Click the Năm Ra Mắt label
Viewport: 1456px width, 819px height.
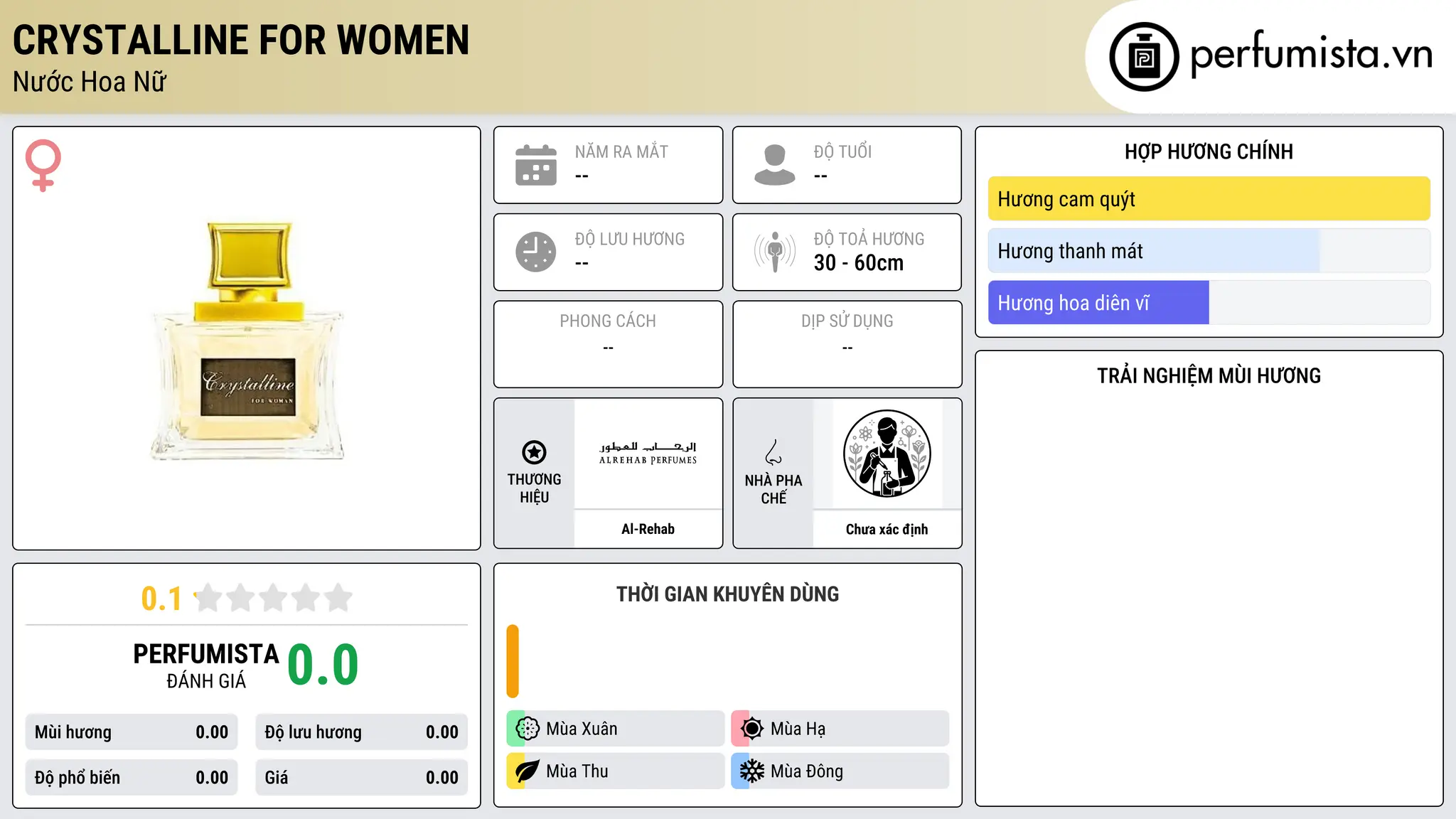pos(621,151)
